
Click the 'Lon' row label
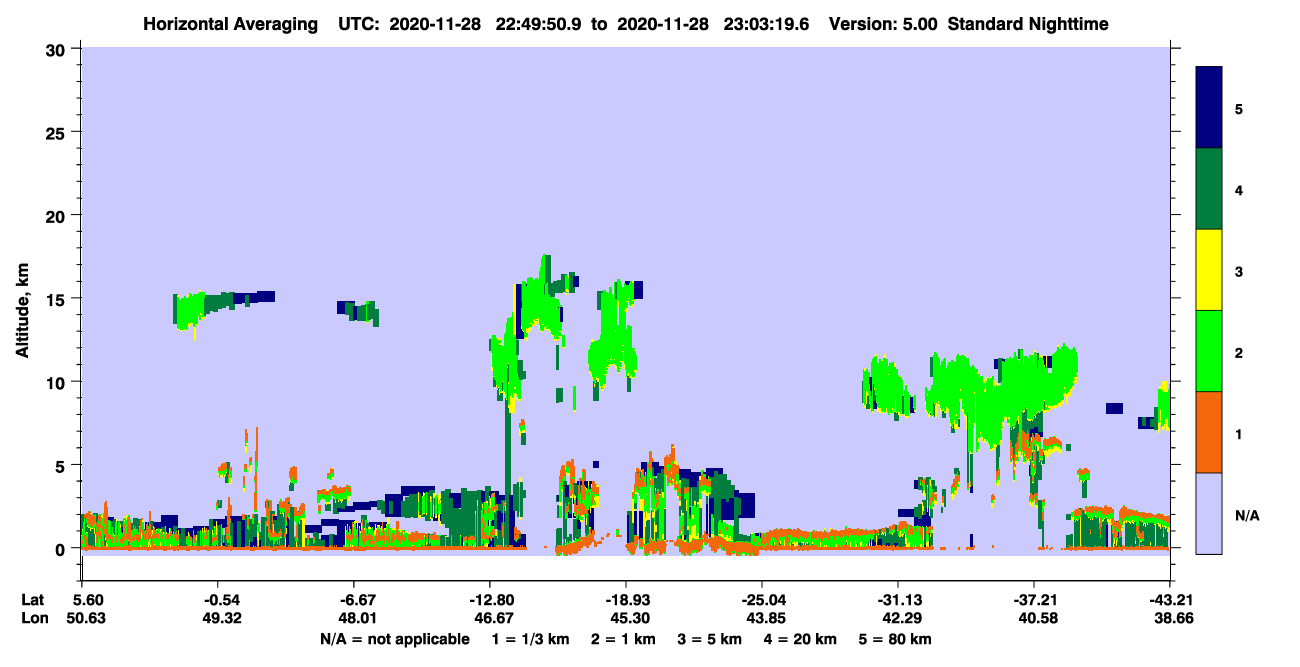33,619
